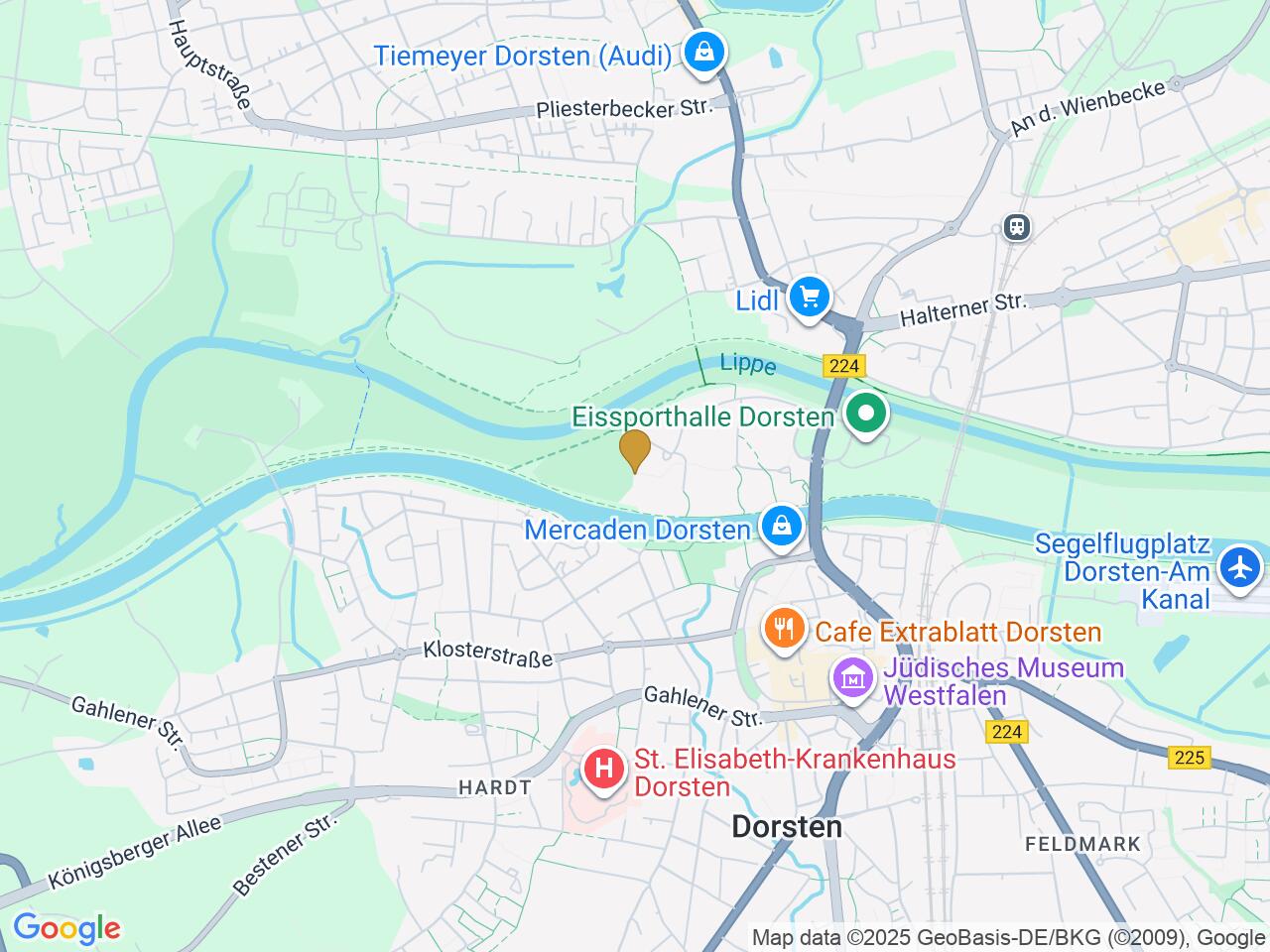Image resolution: width=1270 pixels, height=952 pixels.
Task: Click the 225 road shield
Action: click(x=1189, y=758)
